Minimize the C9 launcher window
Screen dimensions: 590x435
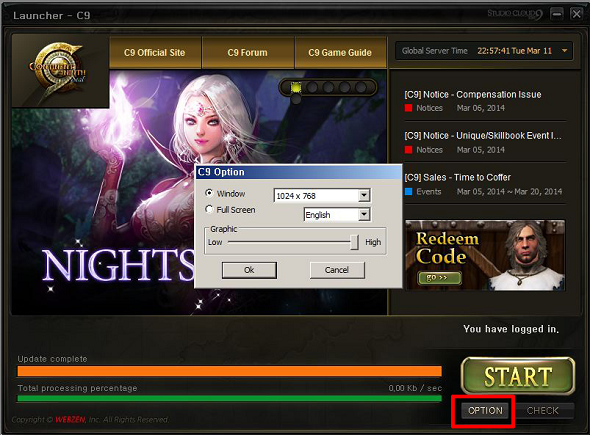click(x=557, y=14)
